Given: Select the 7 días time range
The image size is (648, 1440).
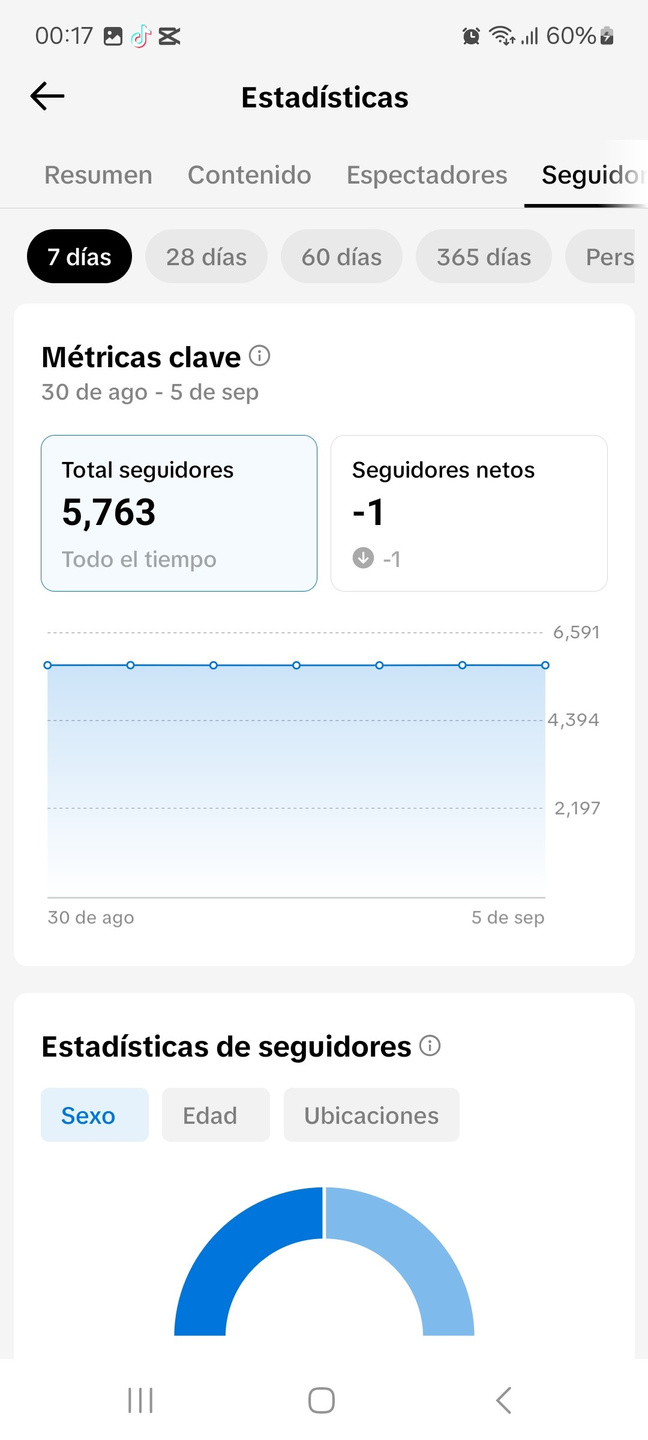Looking at the screenshot, I should (79, 257).
